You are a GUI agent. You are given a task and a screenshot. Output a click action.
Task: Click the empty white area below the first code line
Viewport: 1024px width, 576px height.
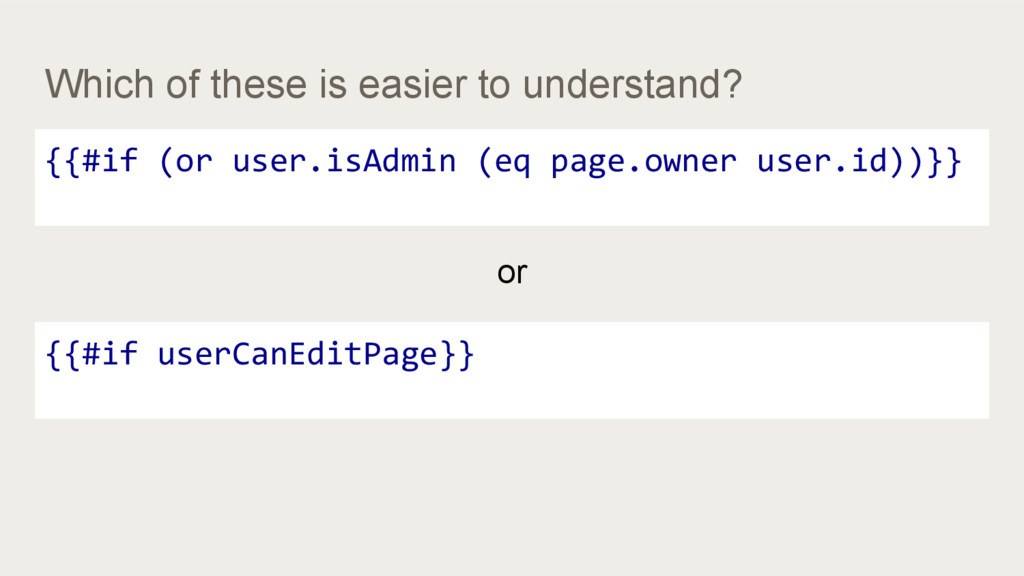coord(512,204)
